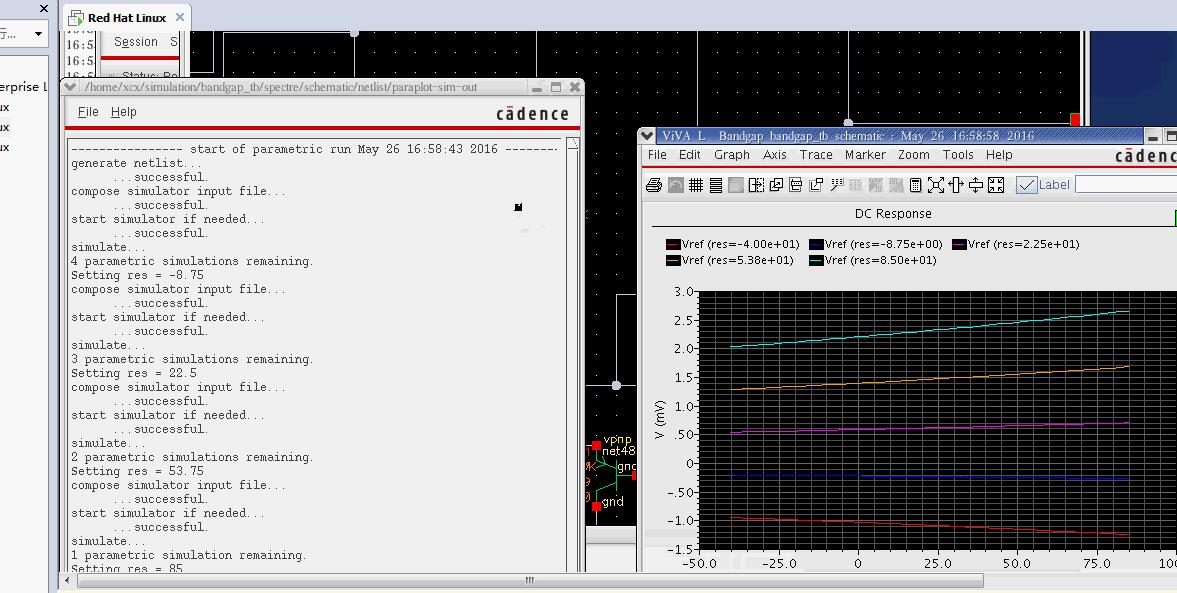Click the horizontal strip chart icon in ViVA
Viewport: 1177px width, 593px height.
click(x=715, y=185)
